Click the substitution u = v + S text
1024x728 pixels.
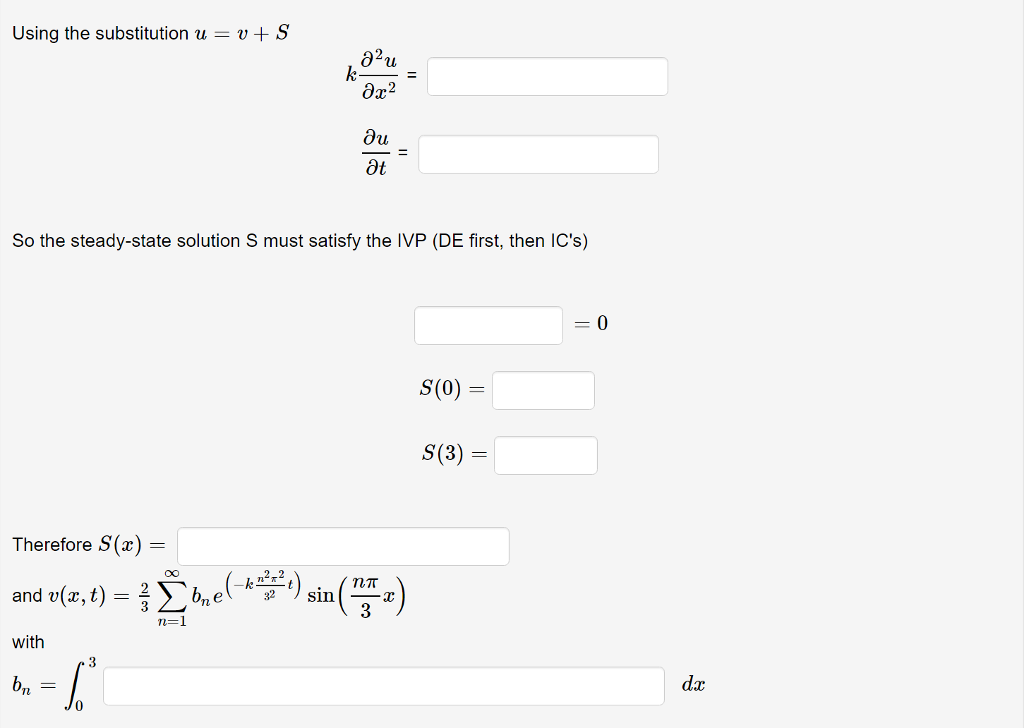(x=151, y=32)
